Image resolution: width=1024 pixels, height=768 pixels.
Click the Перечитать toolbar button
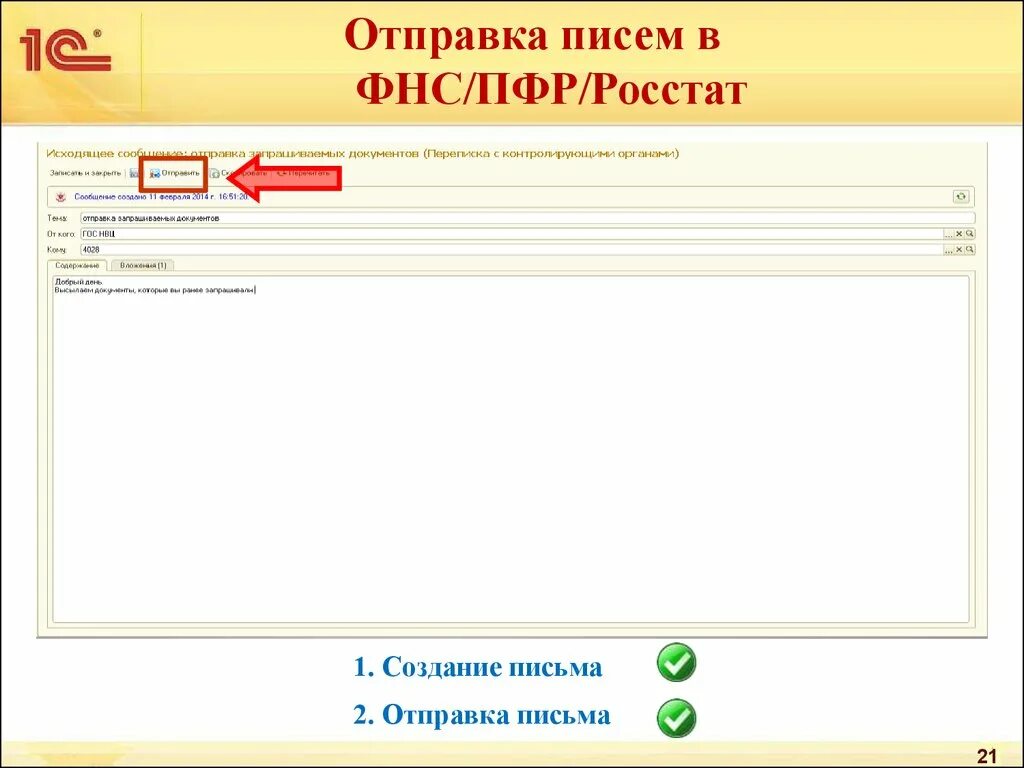click(x=303, y=174)
